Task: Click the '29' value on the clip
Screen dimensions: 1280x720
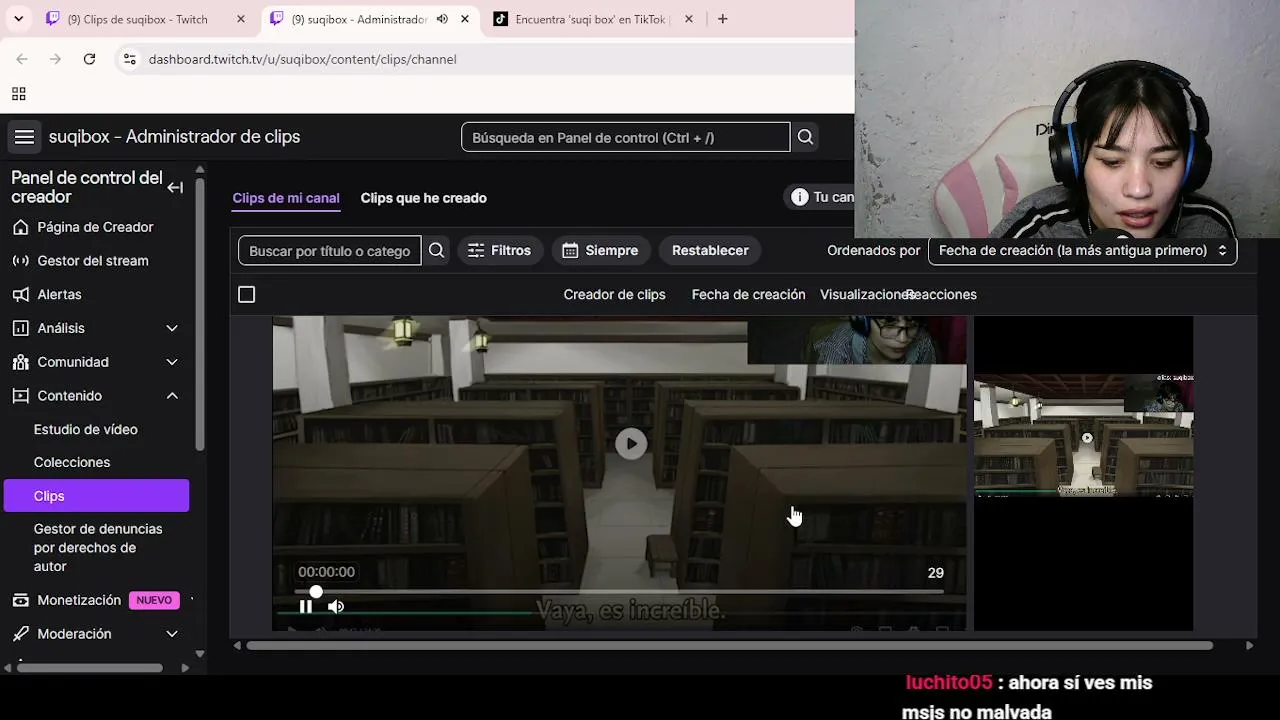Action: [x=935, y=573]
